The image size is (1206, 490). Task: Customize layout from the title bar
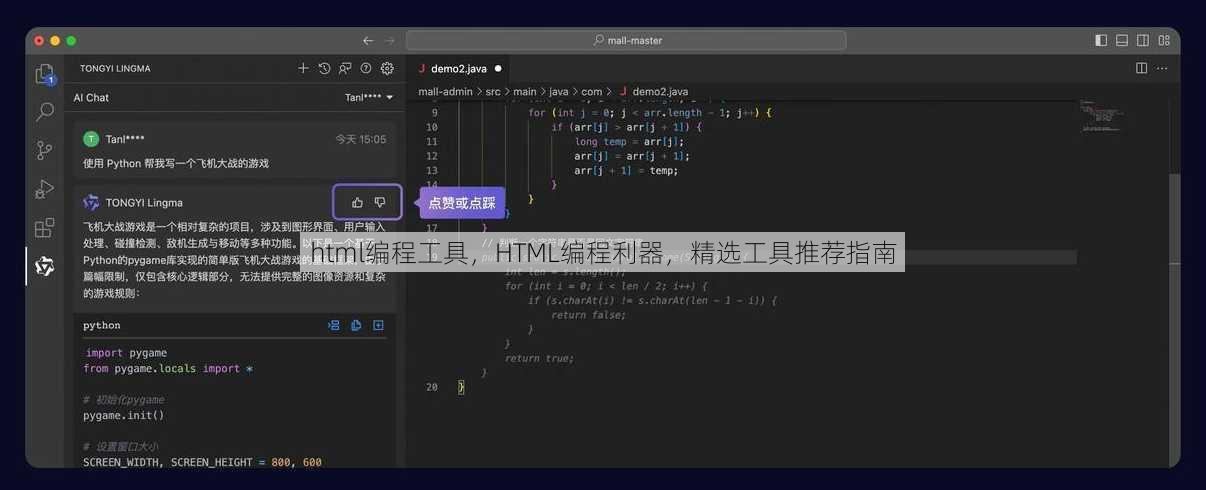point(1164,41)
